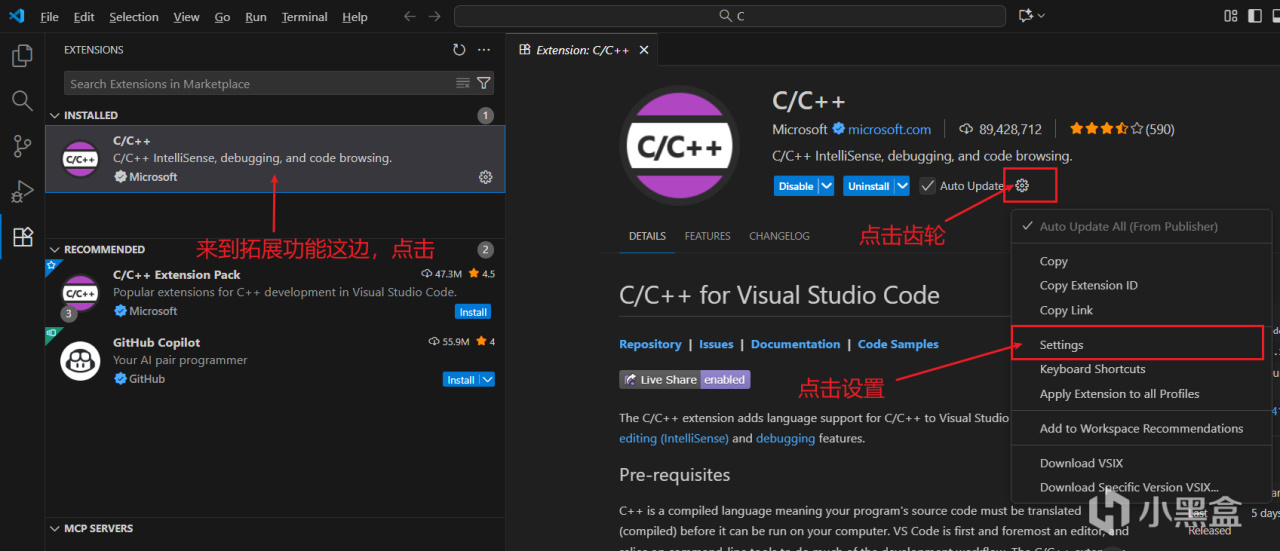This screenshot has height=551, width=1280.
Task: Open Source Control view
Action: [22, 146]
